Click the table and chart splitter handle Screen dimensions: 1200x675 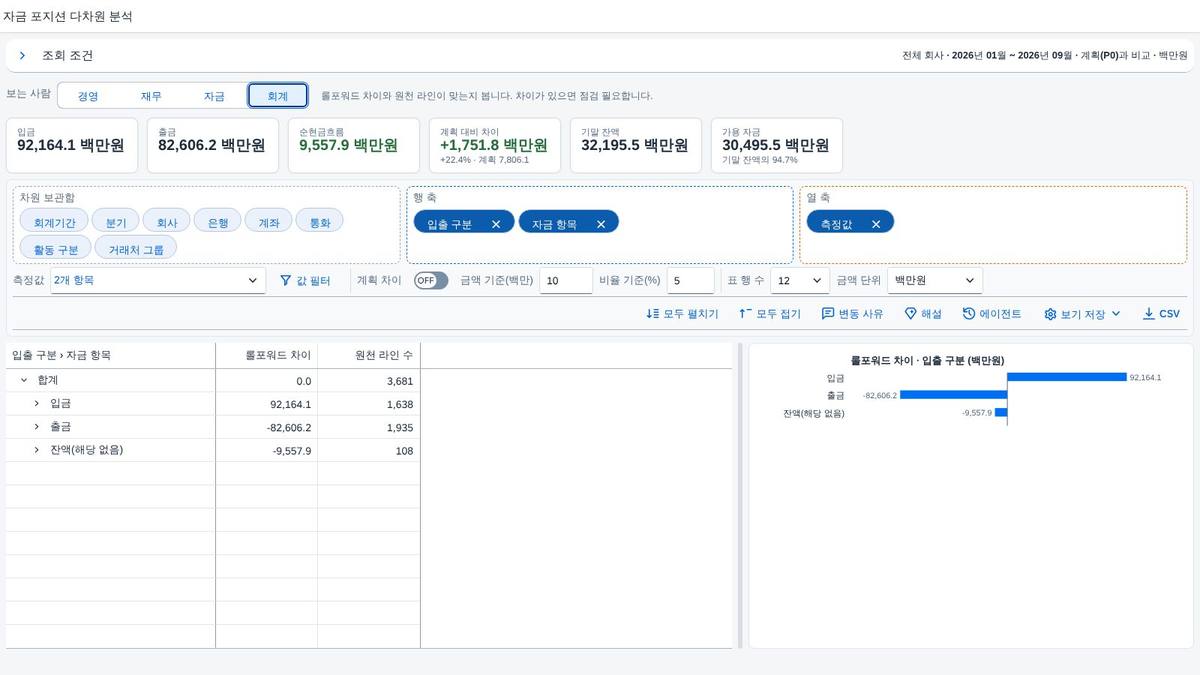click(740, 496)
